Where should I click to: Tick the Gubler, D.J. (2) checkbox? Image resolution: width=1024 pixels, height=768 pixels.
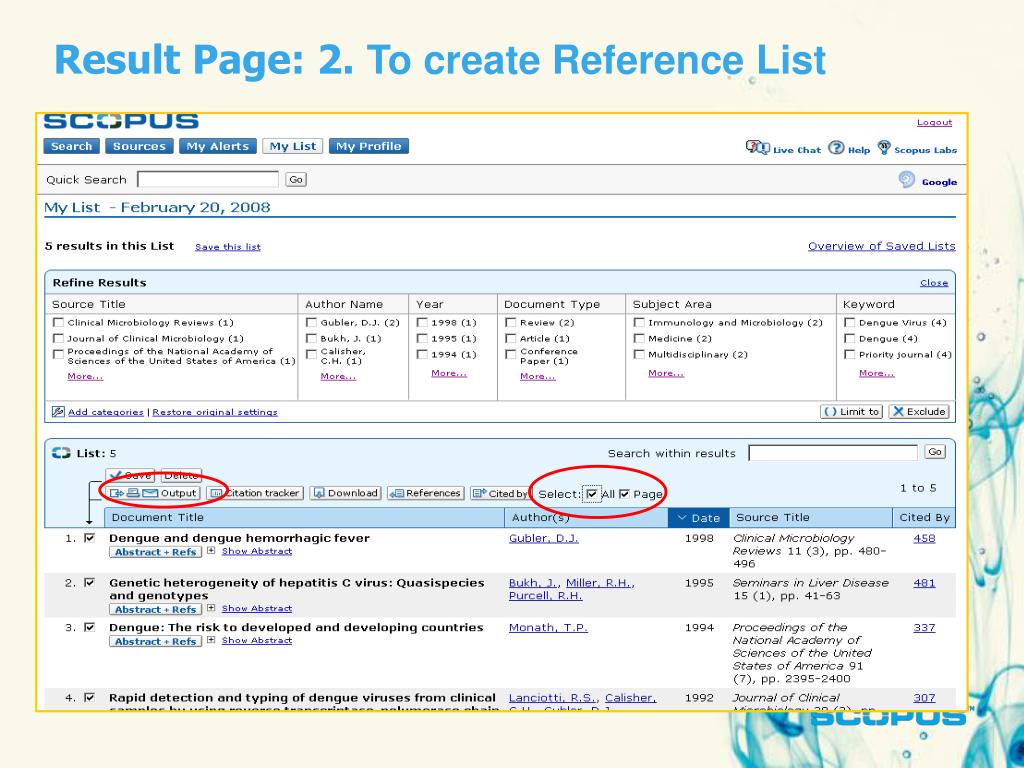click(x=312, y=322)
